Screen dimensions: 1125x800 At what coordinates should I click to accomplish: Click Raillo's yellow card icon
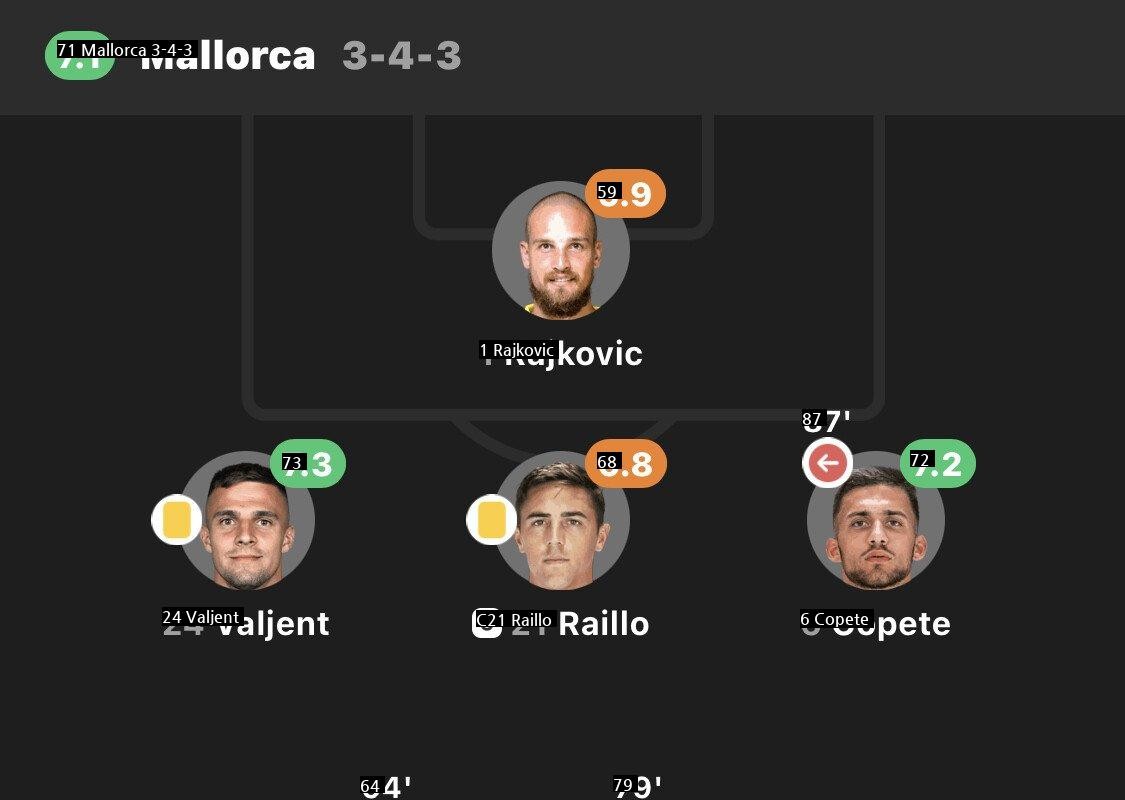click(492, 520)
